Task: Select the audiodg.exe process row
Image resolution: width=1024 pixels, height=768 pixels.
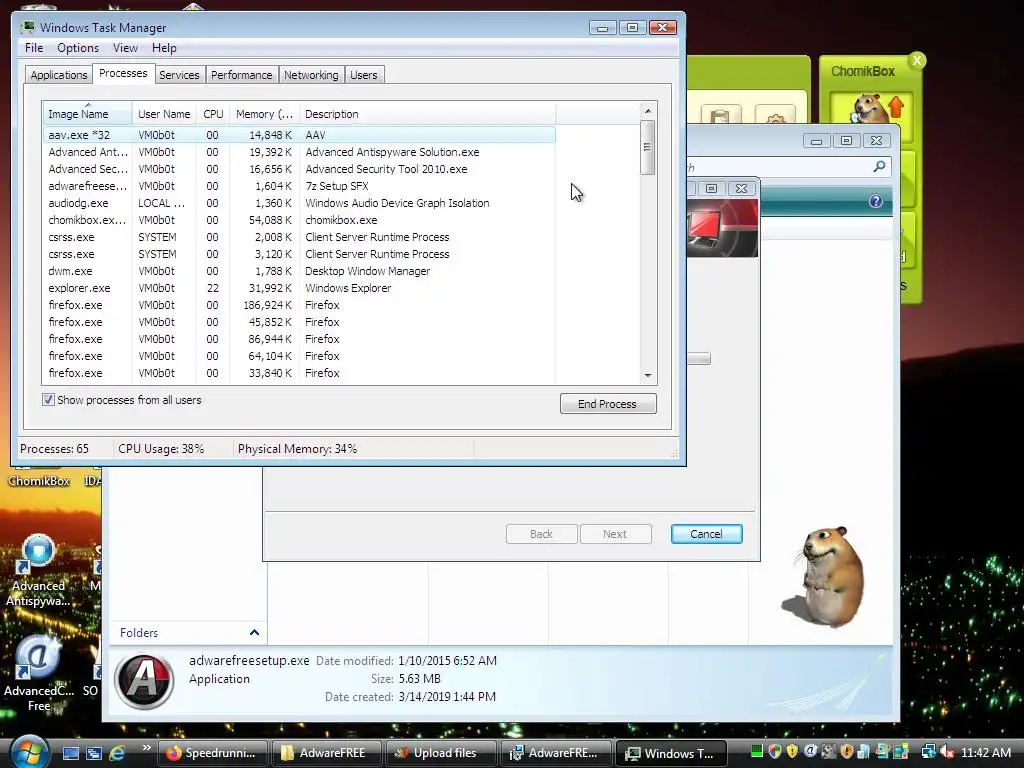Action: [x=299, y=203]
